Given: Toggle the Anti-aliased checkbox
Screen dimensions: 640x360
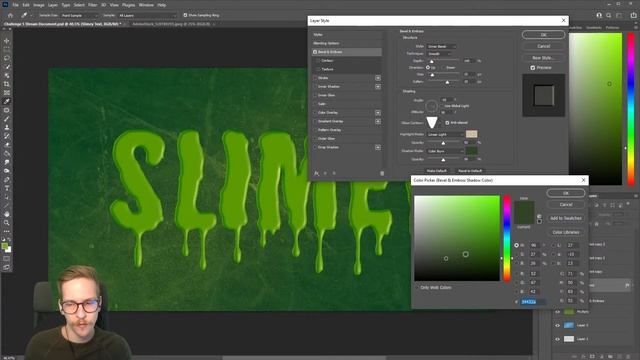Looking at the screenshot, I should coord(447,123).
